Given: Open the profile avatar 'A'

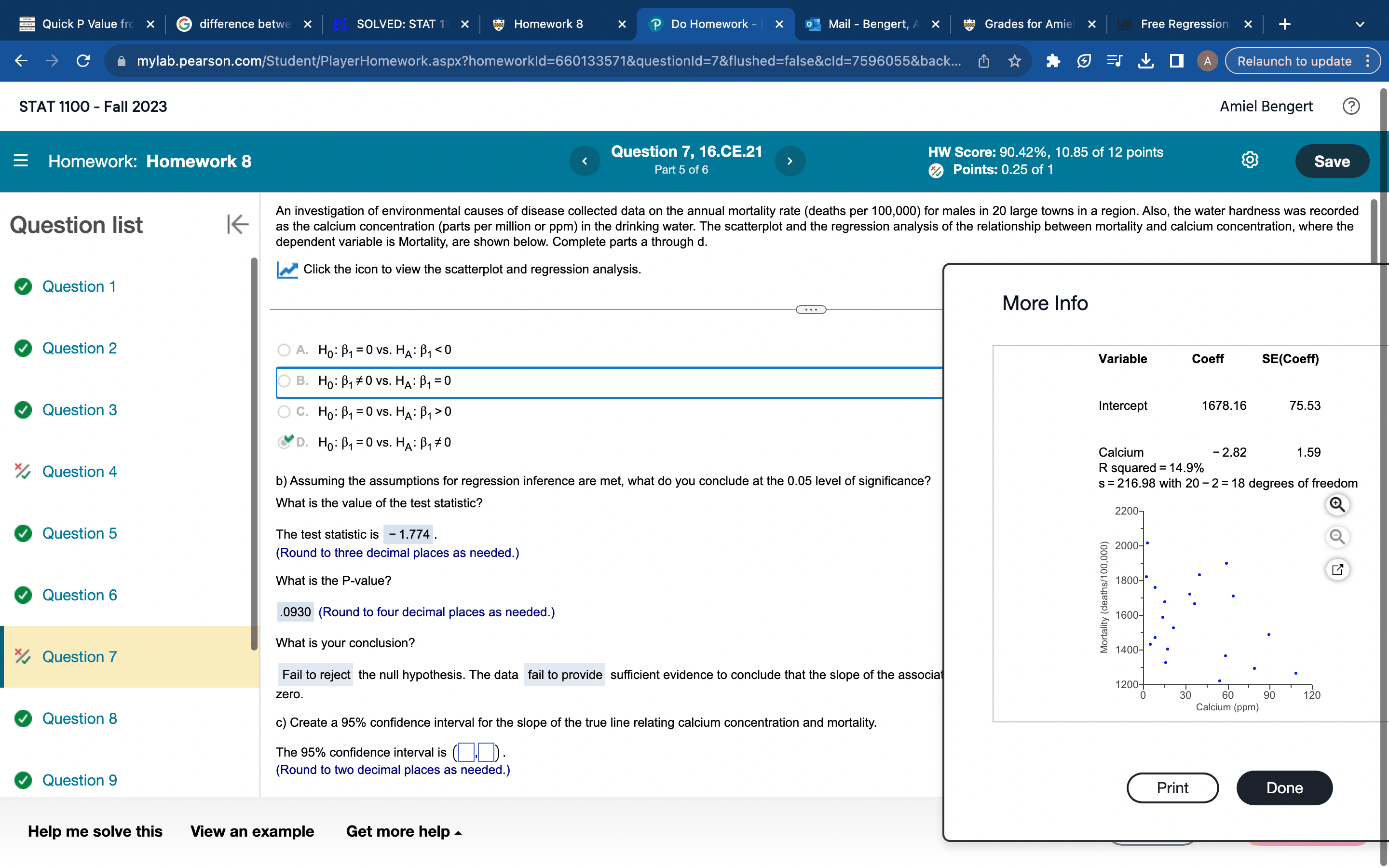Looking at the screenshot, I should click(1207, 61).
